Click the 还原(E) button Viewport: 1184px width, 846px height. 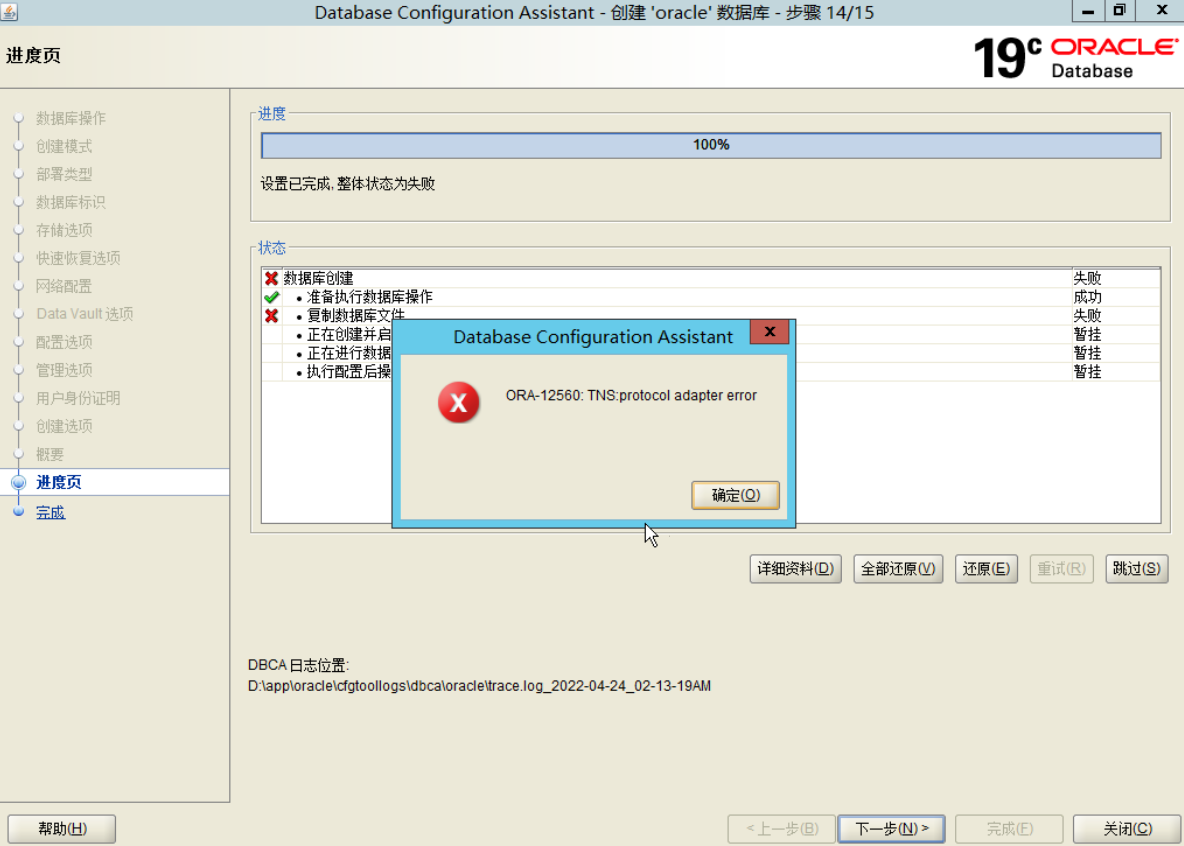click(986, 569)
